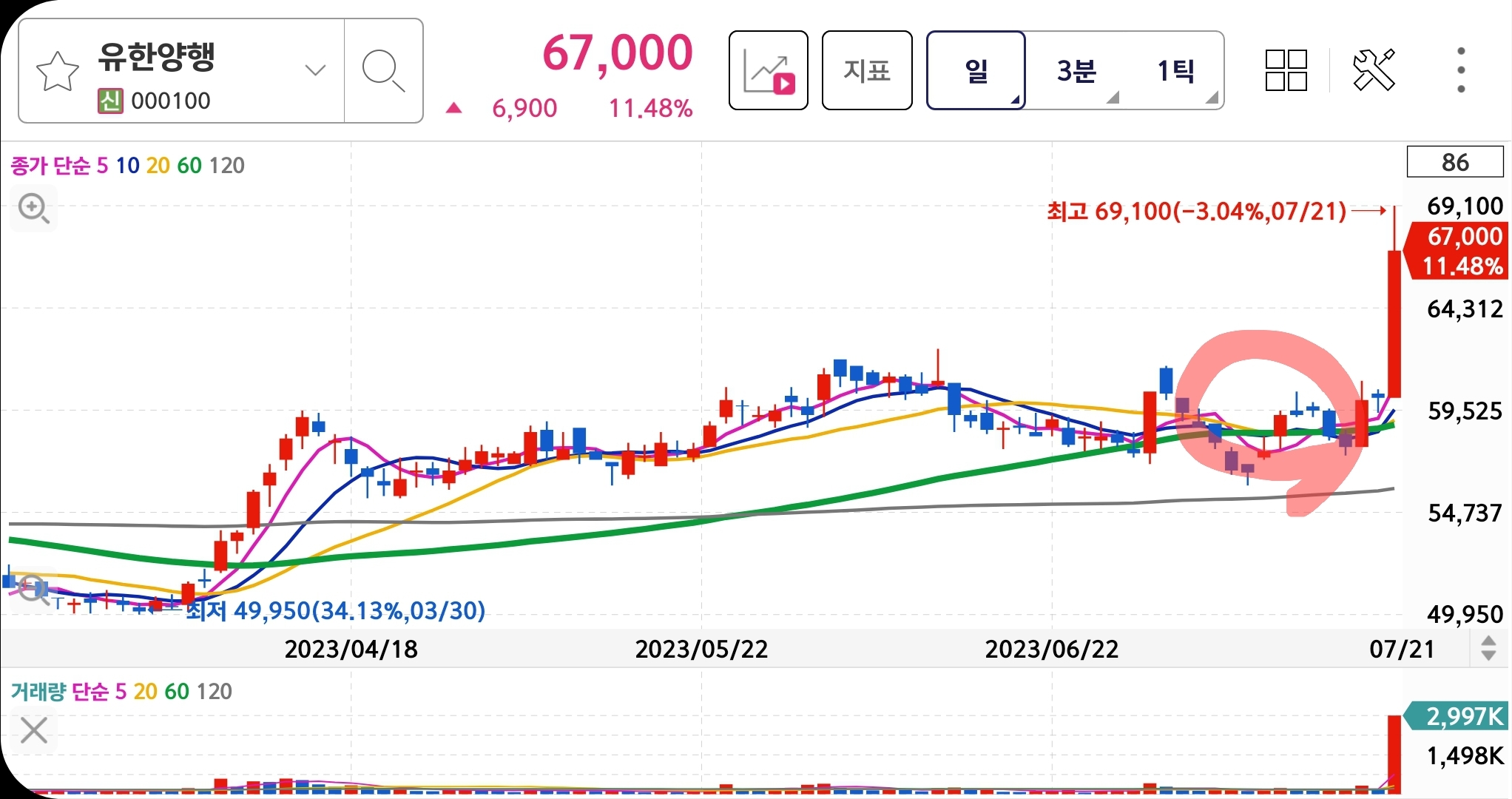Select the 3분 minute chart tab
This screenshot has height=799, width=1512.
click(1076, 71)
